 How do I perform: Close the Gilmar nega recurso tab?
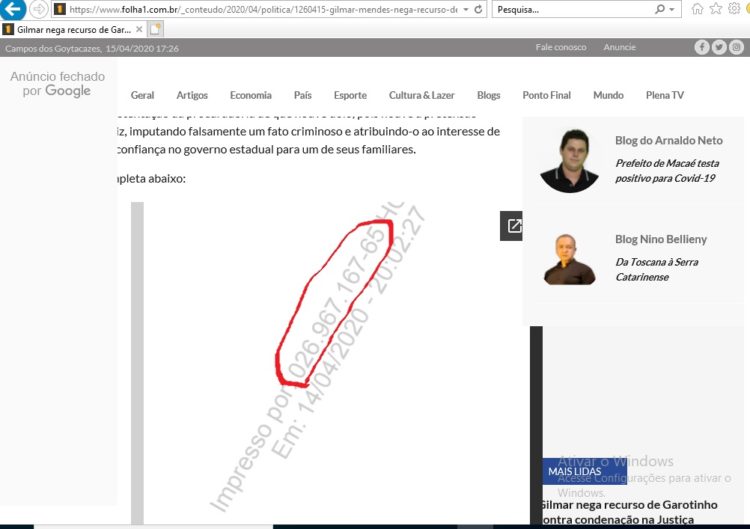coord(139,29)
